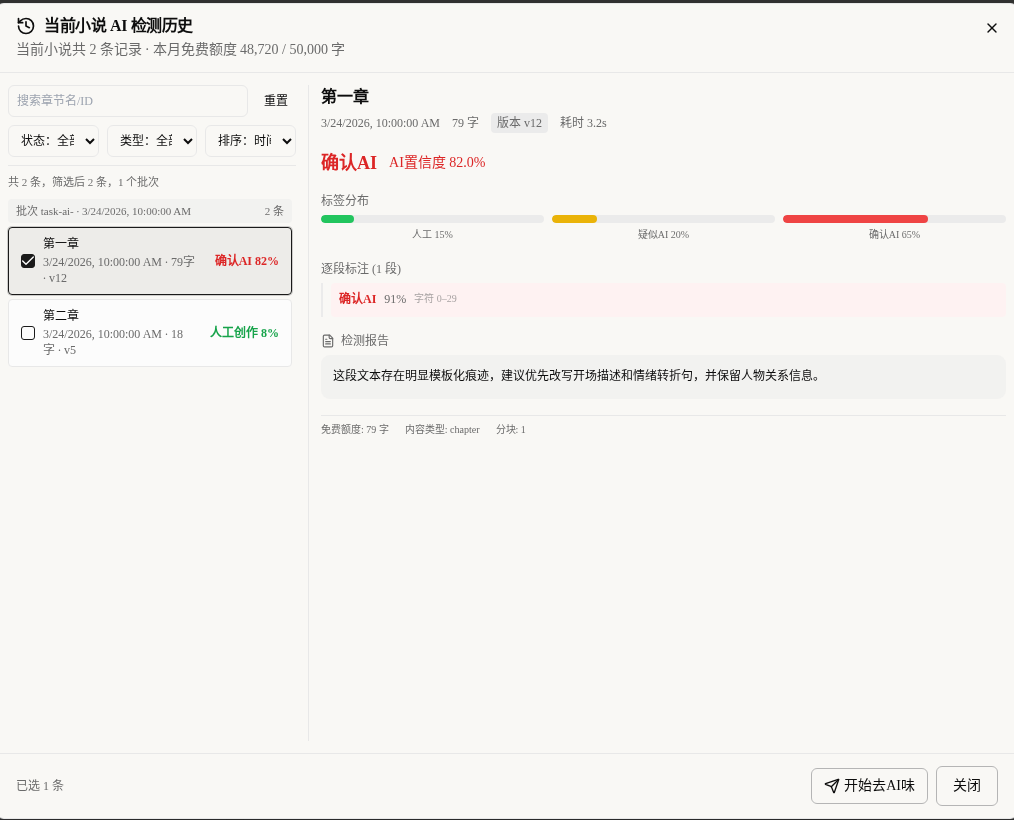Click the document icon beside 检测报告
This screenshot has width=1014, height=820.
[327, 340]
